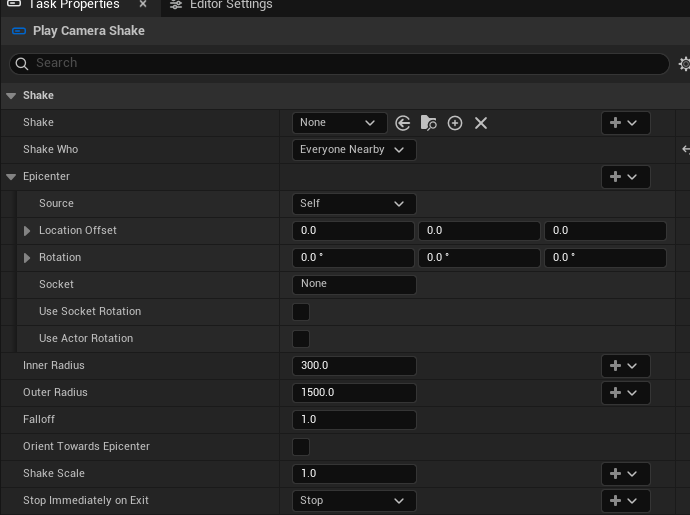Screen dimensions: 690x515
Task: Open details settings gear icon
Action: pos(684,64)
